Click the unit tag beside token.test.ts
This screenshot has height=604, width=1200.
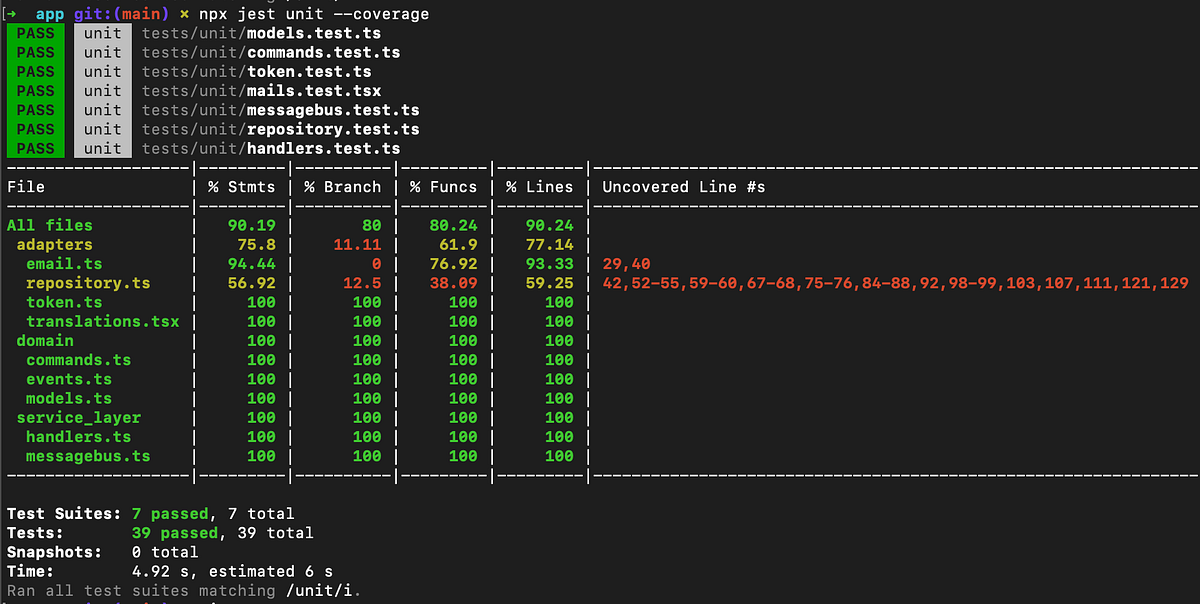coord(103,71)
